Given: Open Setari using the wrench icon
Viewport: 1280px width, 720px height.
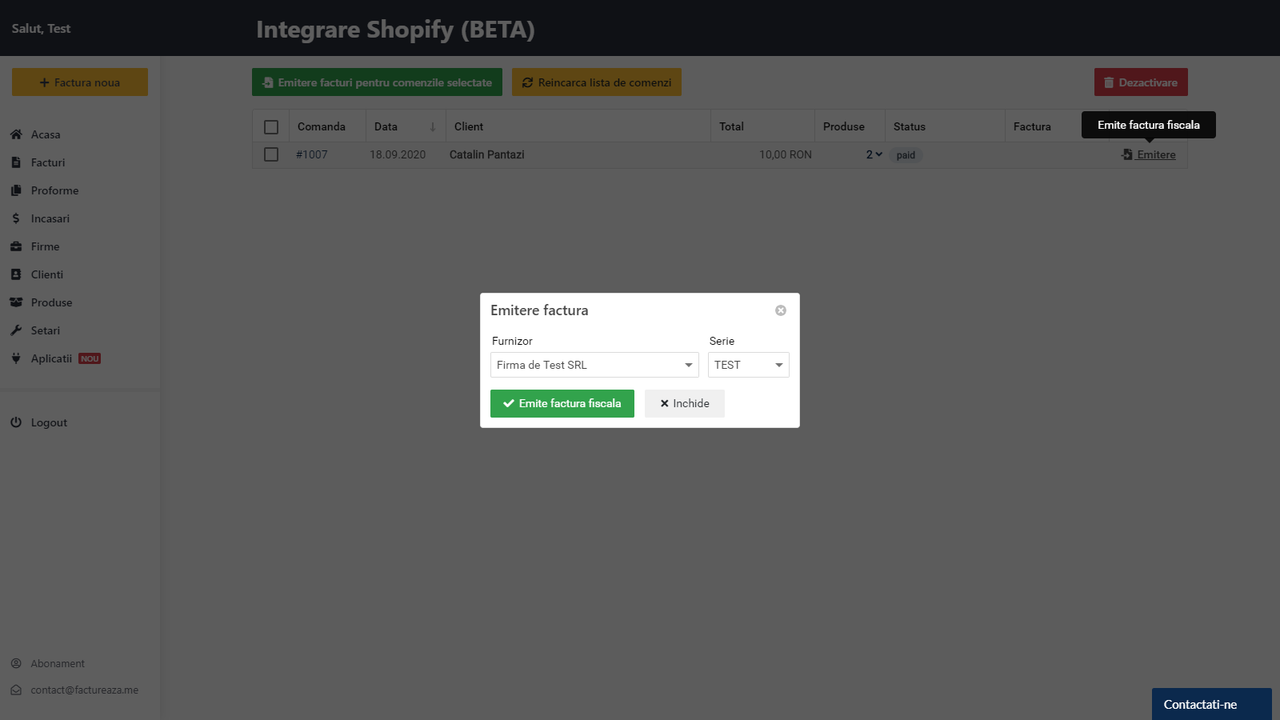Looking at the screenshot, I should click(x=17, y=330).
